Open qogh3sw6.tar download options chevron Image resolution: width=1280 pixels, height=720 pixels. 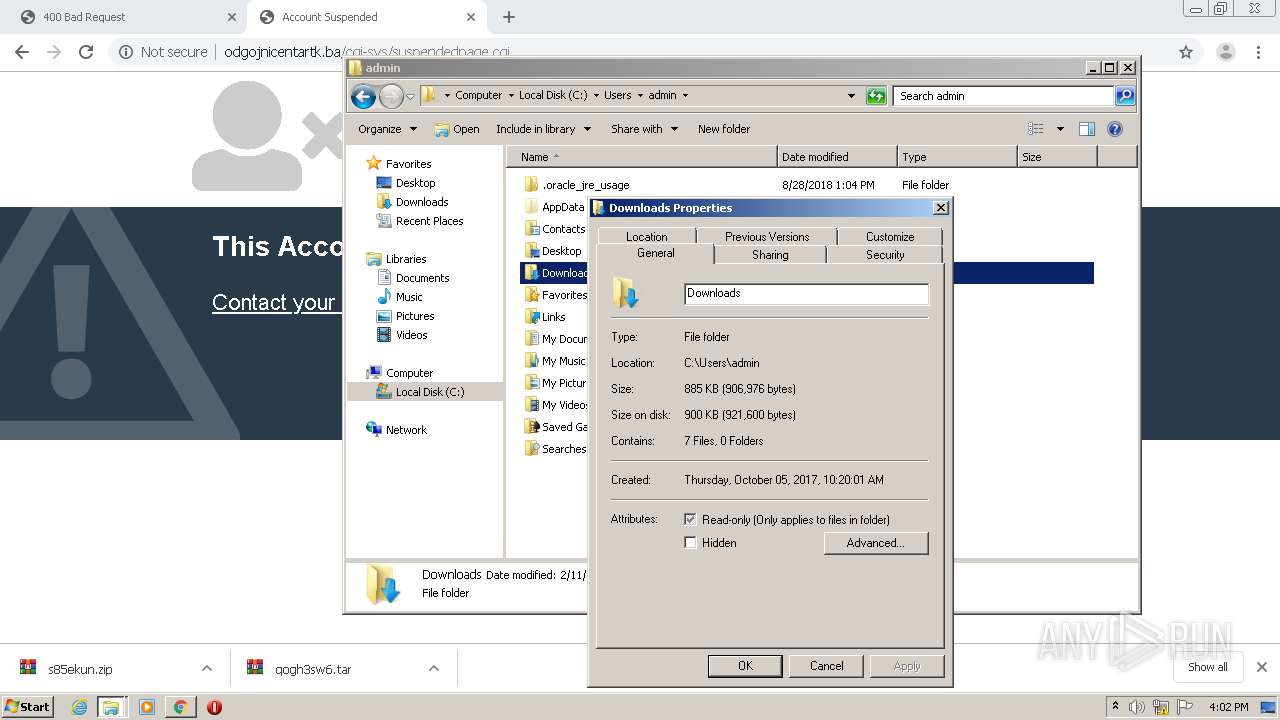click(x=434, y=669)
